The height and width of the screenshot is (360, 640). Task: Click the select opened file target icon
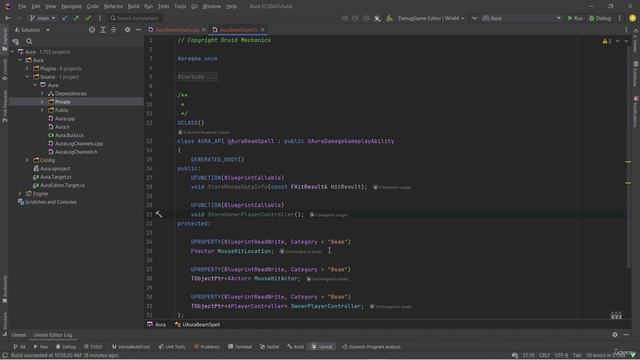92,30
